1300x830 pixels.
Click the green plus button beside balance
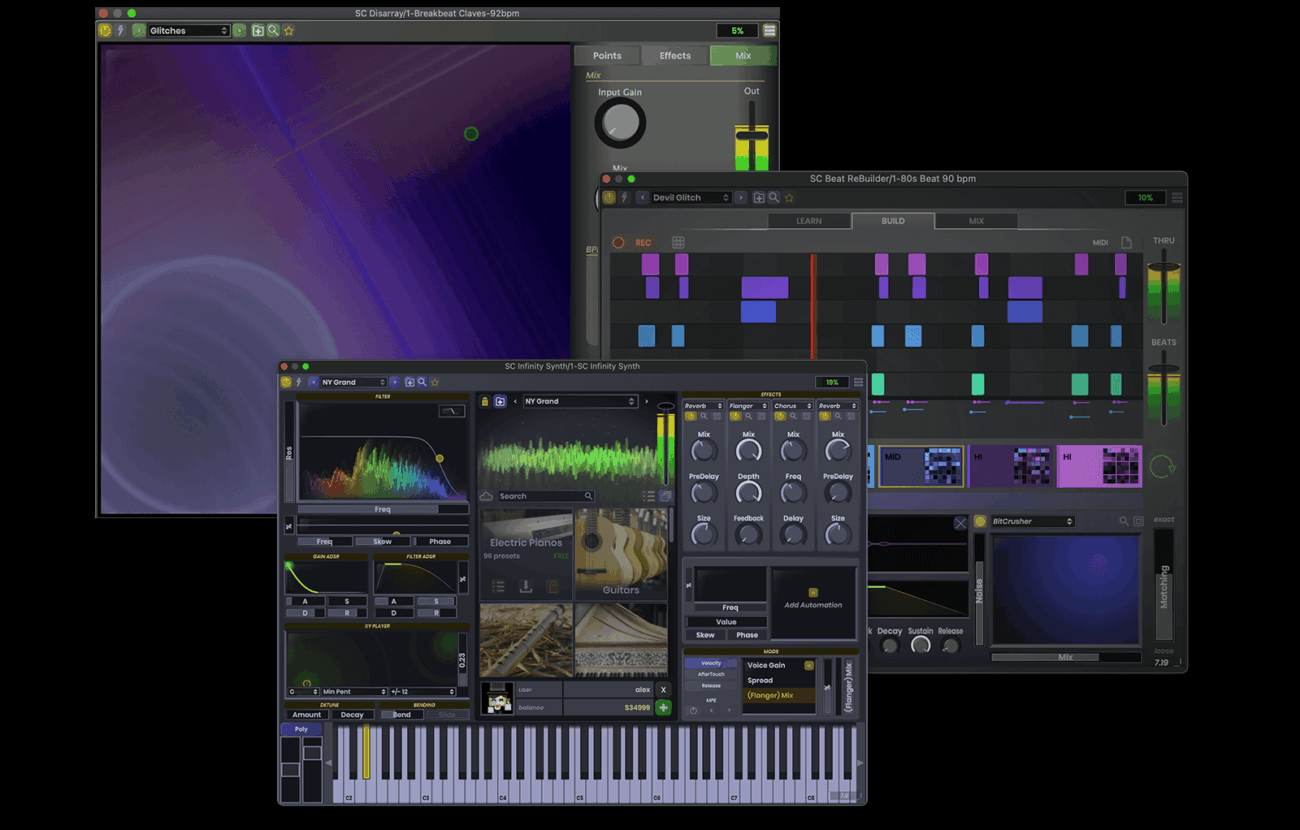(x=663, y=707)
